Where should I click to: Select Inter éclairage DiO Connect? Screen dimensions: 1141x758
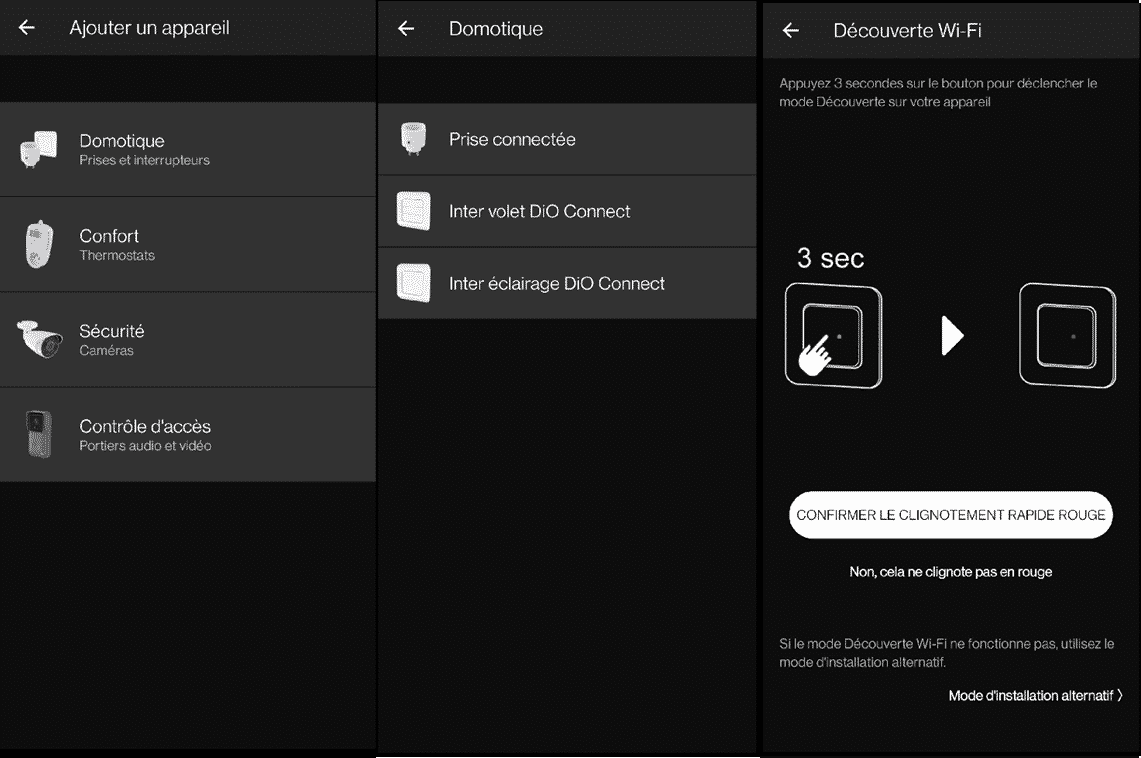[x=567, y=283]
